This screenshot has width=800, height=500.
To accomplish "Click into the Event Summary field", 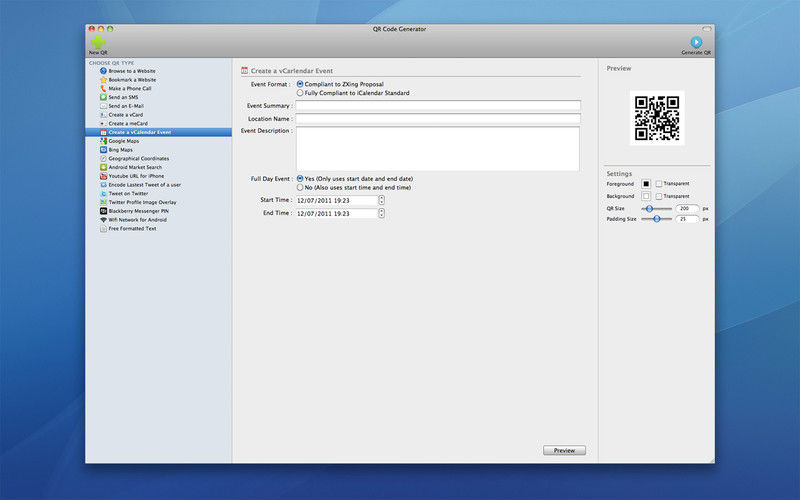I will (438, 106).
